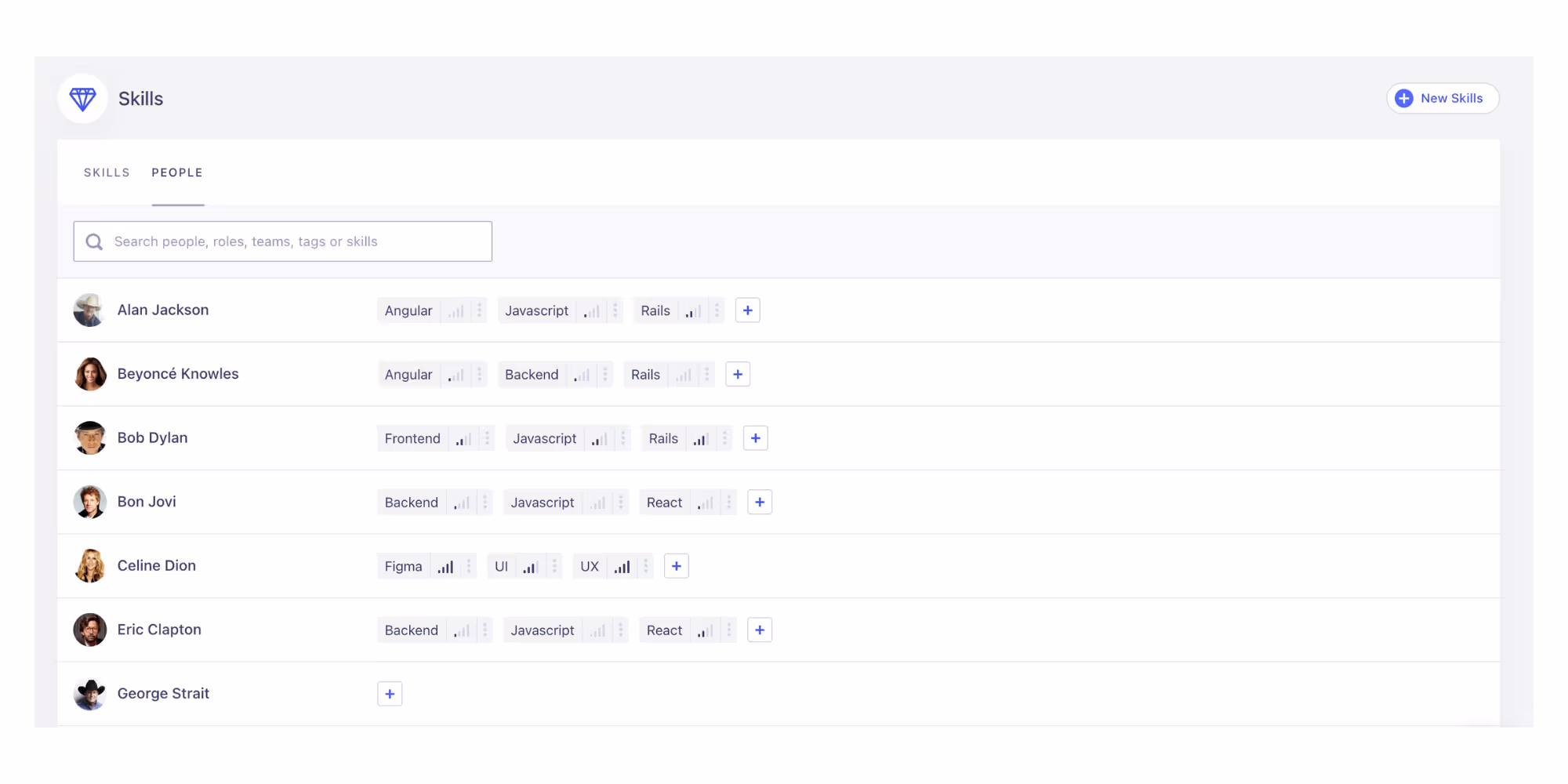This screenshot has width=1568, height=784.
Task: Add a skill for George Strait
Action: pyautogui.click(x=390, y=694)
